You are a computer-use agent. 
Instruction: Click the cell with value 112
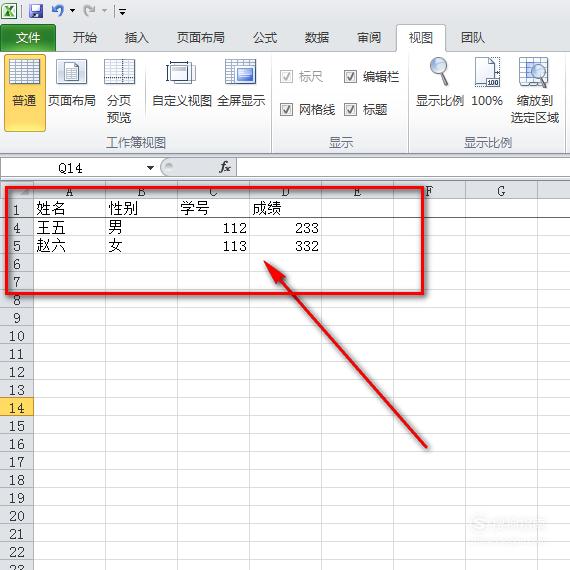click(x=213, y=228)
